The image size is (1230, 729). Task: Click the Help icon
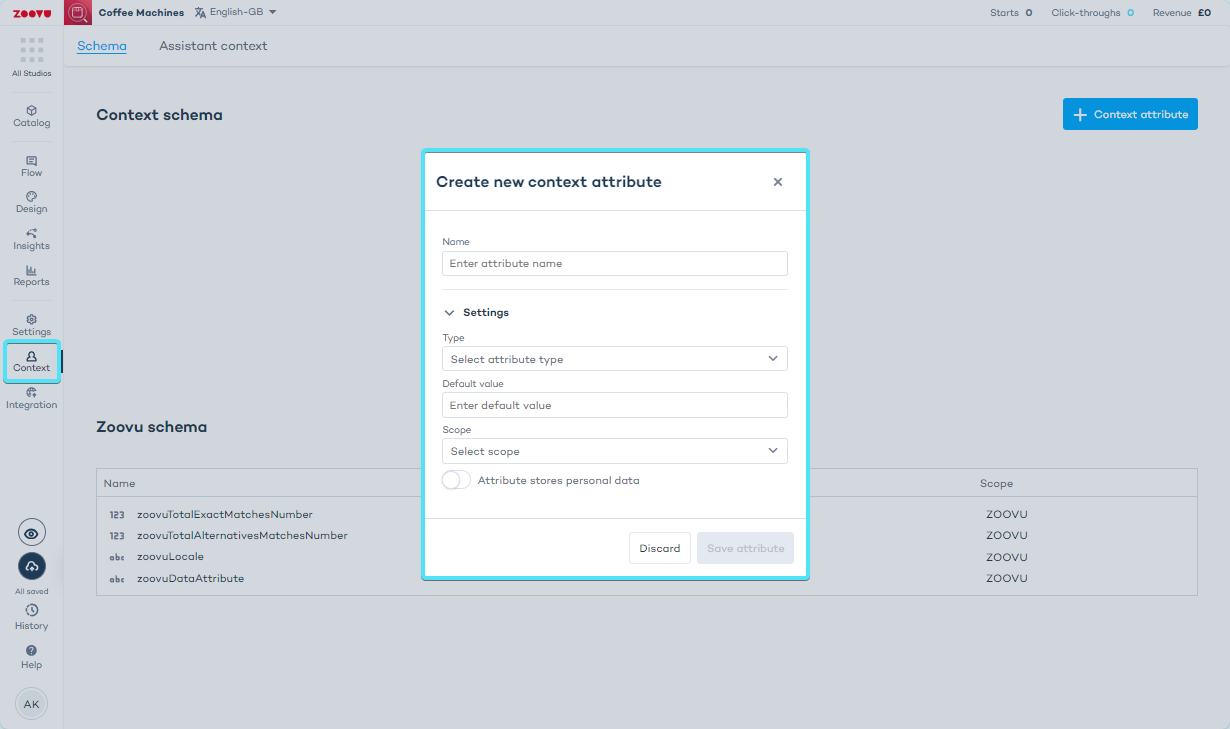point(31,656)
